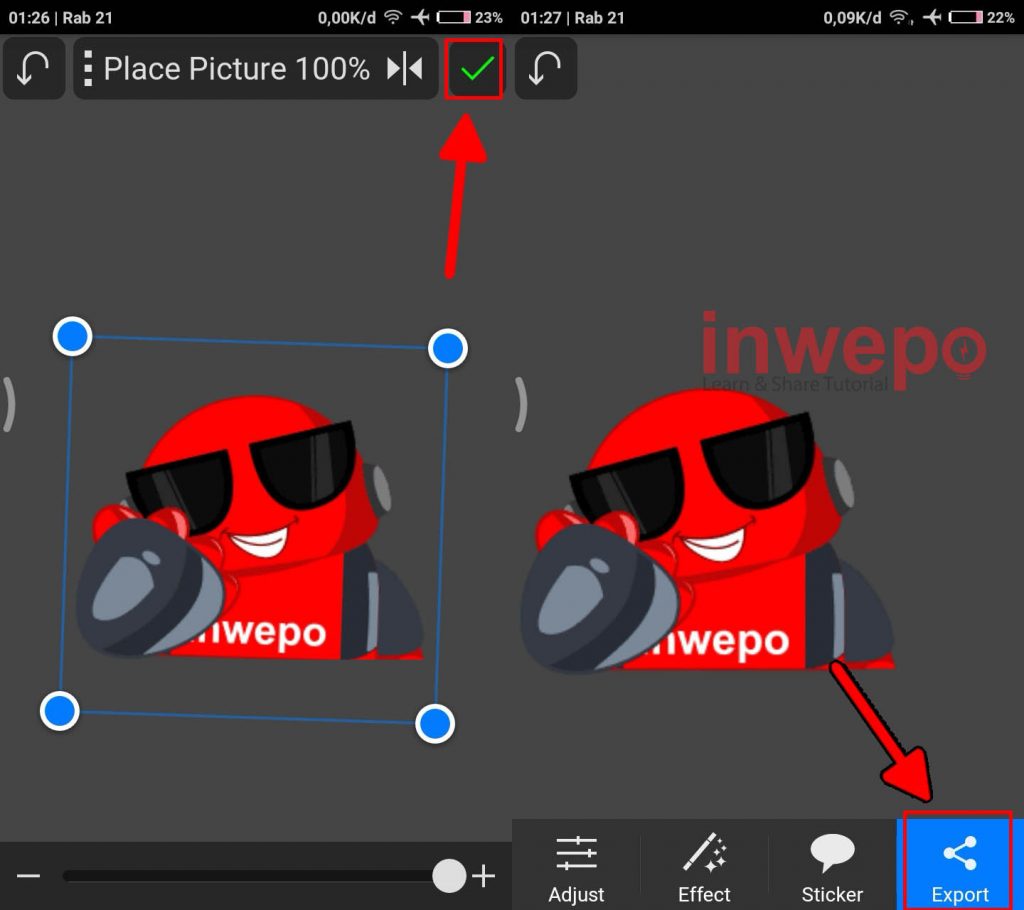Confirm placement with the green checkmark
Viewport: 1024px width, 910px height.
[475, 69]
